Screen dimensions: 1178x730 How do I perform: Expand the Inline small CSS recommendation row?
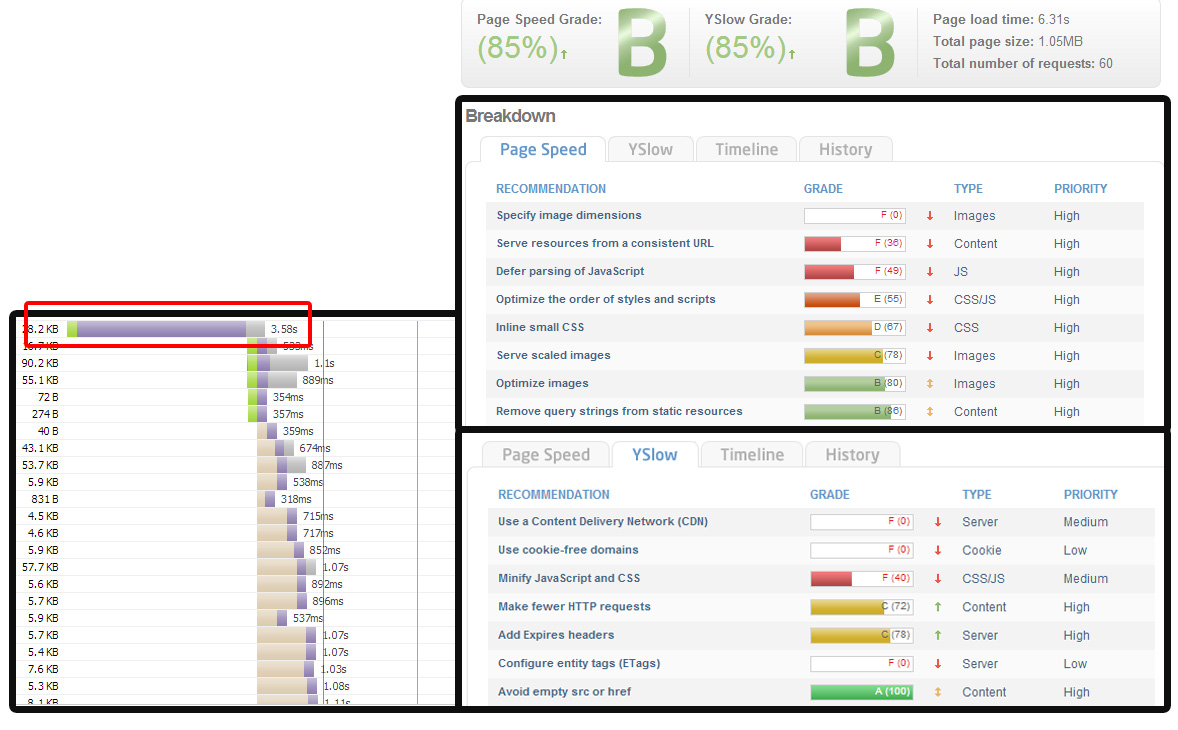tap(539, 327)
